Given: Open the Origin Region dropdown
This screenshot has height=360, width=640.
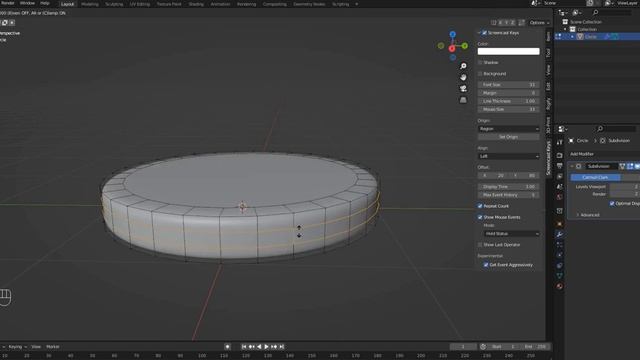Looking at the screenshot, I should point(509,129).
